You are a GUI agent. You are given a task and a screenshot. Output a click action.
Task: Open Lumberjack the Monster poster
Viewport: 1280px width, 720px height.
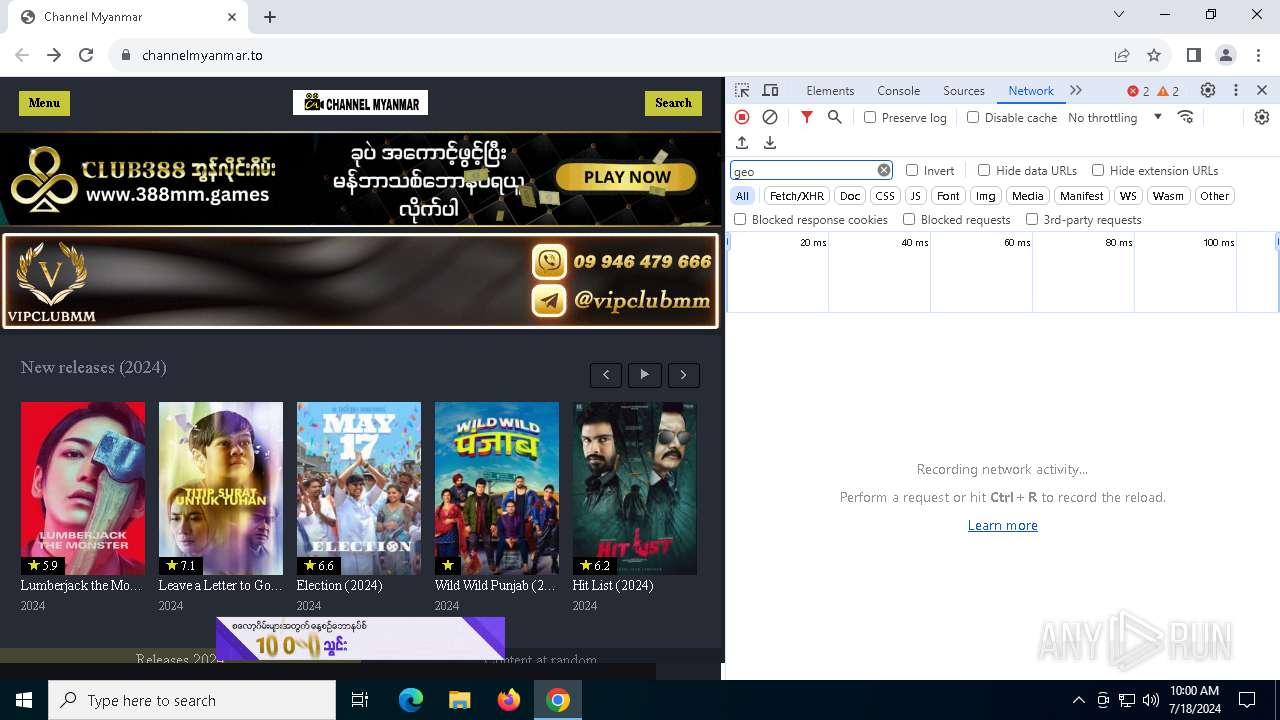[x=83, y=488]
